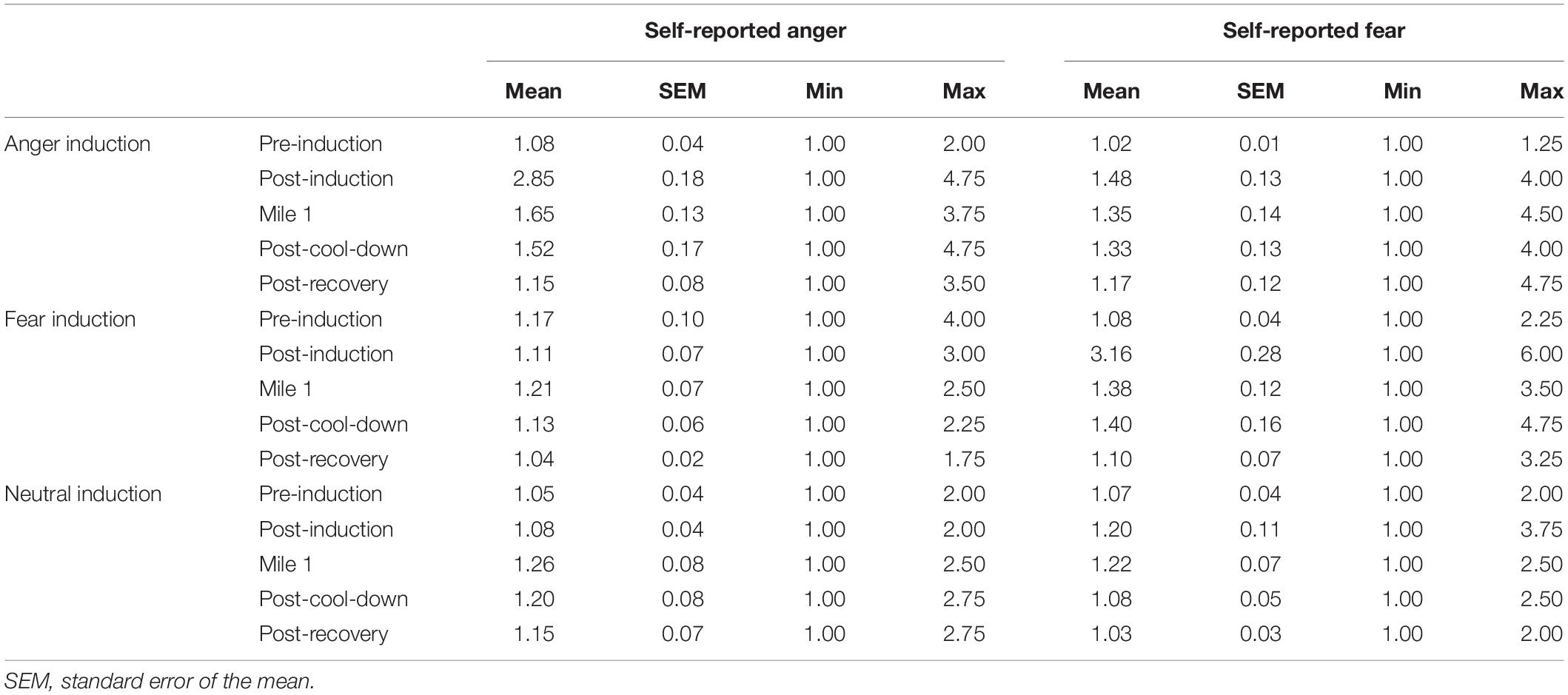Click the fear SEM value 0.28
The height and width of the screenshot is (695, 1568).
[1260, 354]
